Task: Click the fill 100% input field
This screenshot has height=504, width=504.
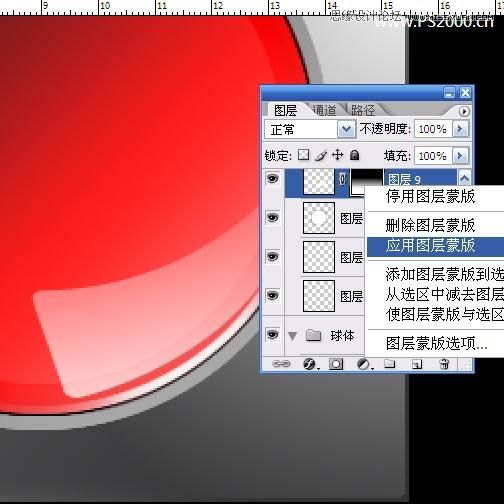Action: pyautogui.click(x=433, y=156)
